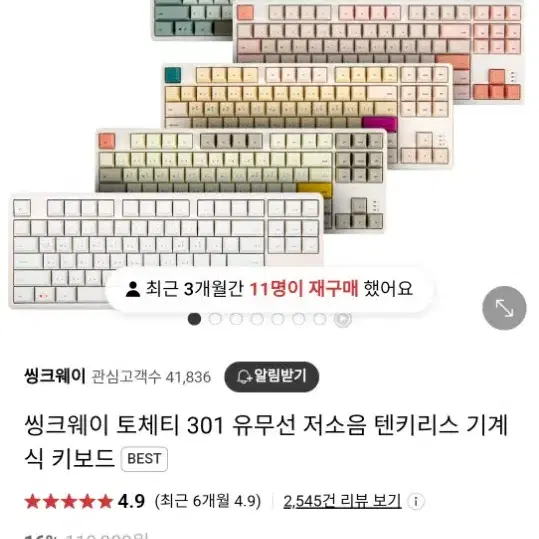Viewport: 539px width, 539px height.
Task: Tap the product title 씽크웨이 토체티 301
Action: coord(266,442)
